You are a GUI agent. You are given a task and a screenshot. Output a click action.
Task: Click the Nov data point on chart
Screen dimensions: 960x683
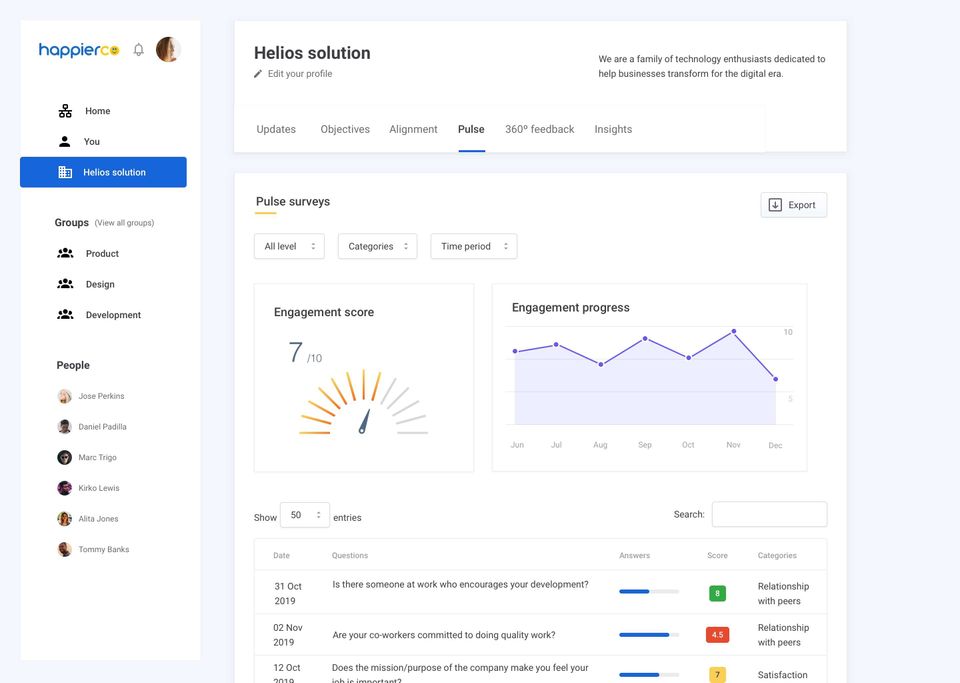click(733, 331)
